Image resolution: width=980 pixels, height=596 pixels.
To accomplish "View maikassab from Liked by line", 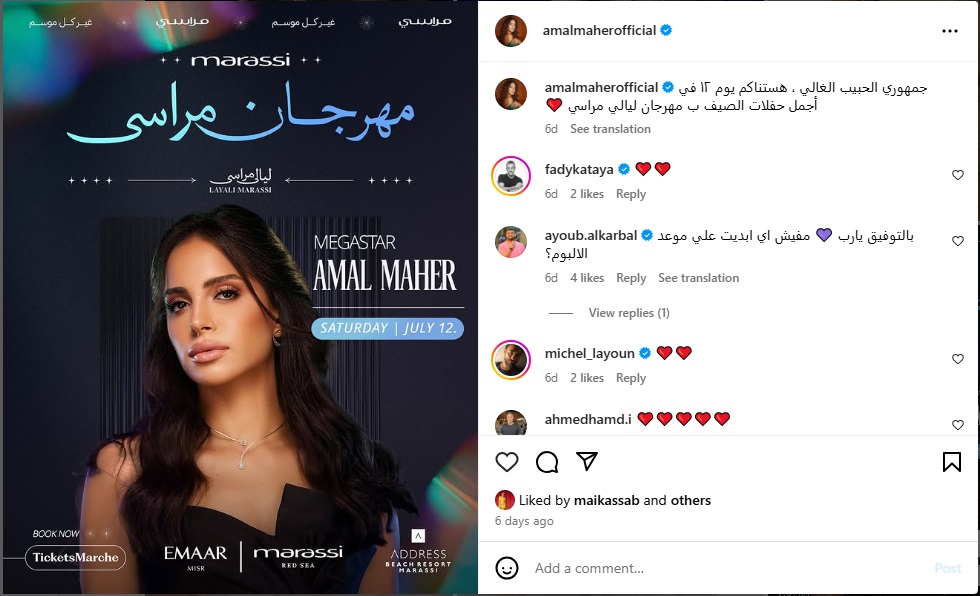I will point(606,500).
